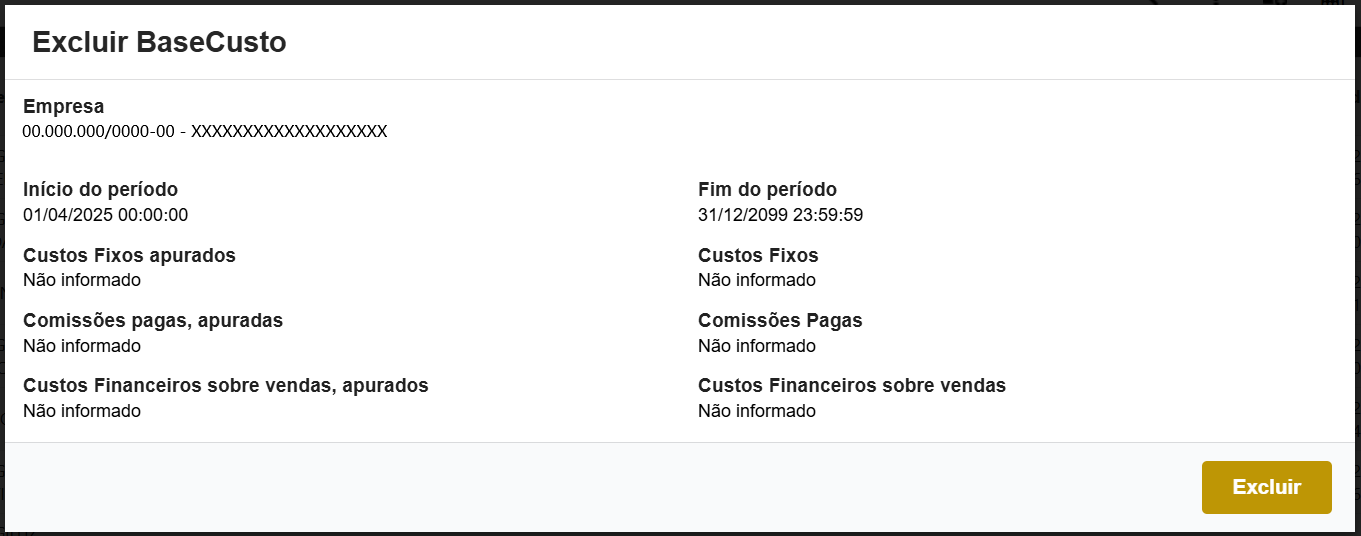Click Não informado under Custos Financeiros, apurados
Screen dimensions: 1361x536
point(82,411)
